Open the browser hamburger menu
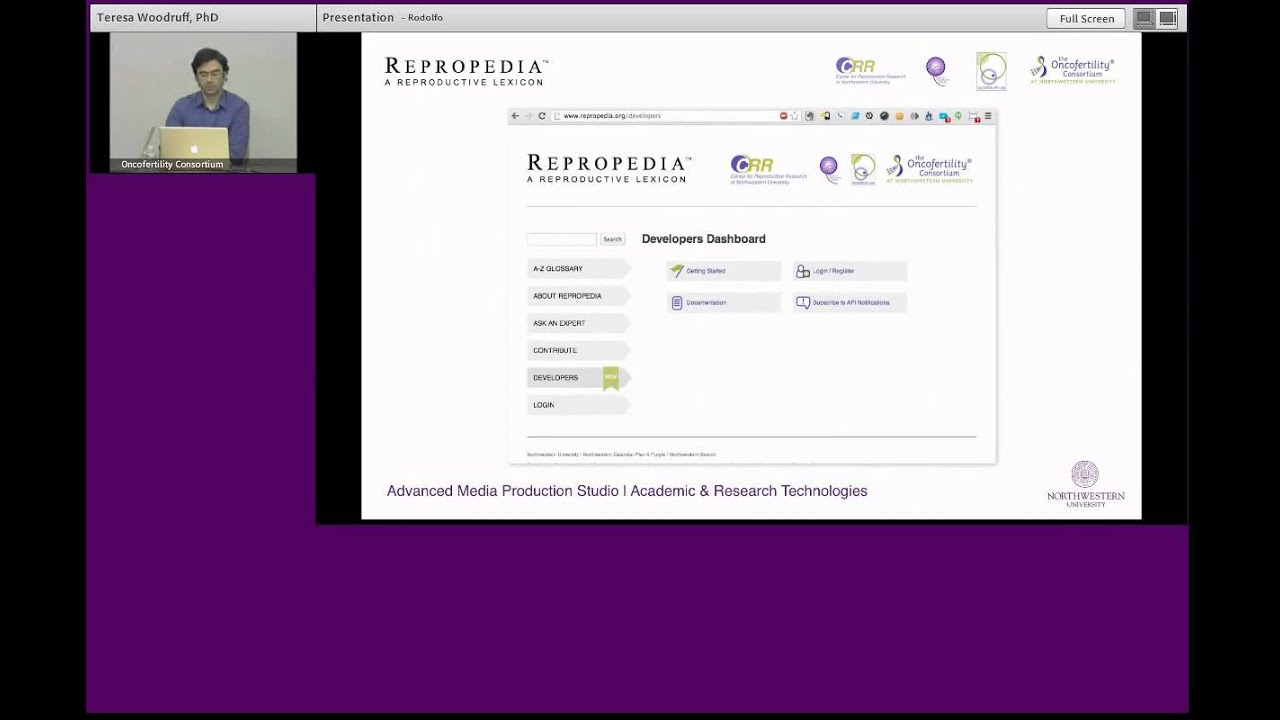The image size is (1280, 720). [987, 116]
